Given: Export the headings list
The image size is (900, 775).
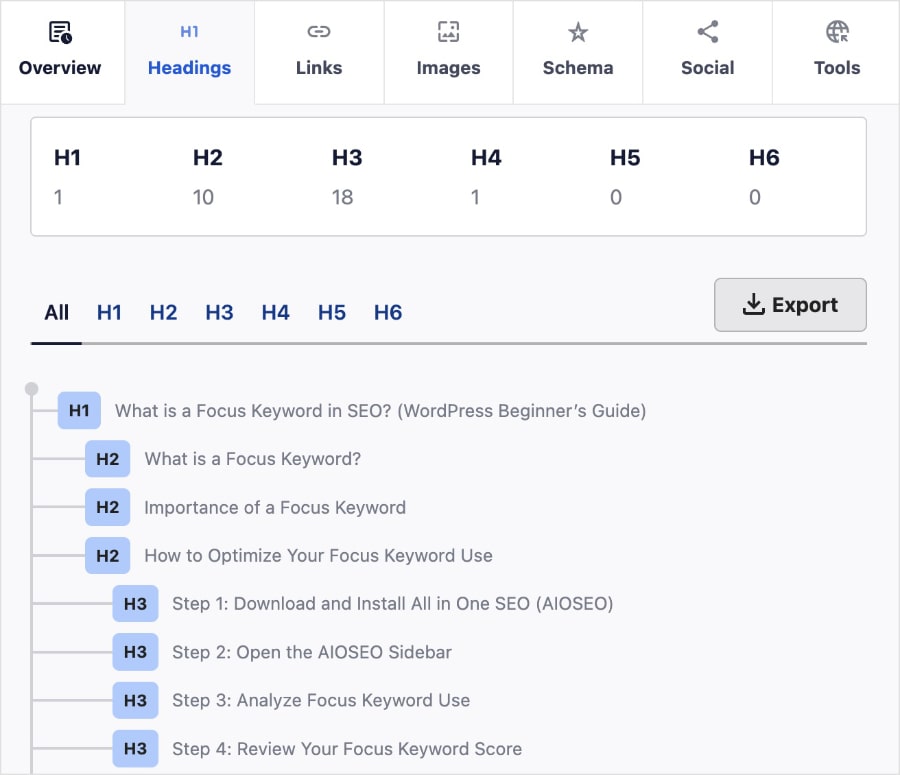Looking at the screenshot, I should pos(790,305).
